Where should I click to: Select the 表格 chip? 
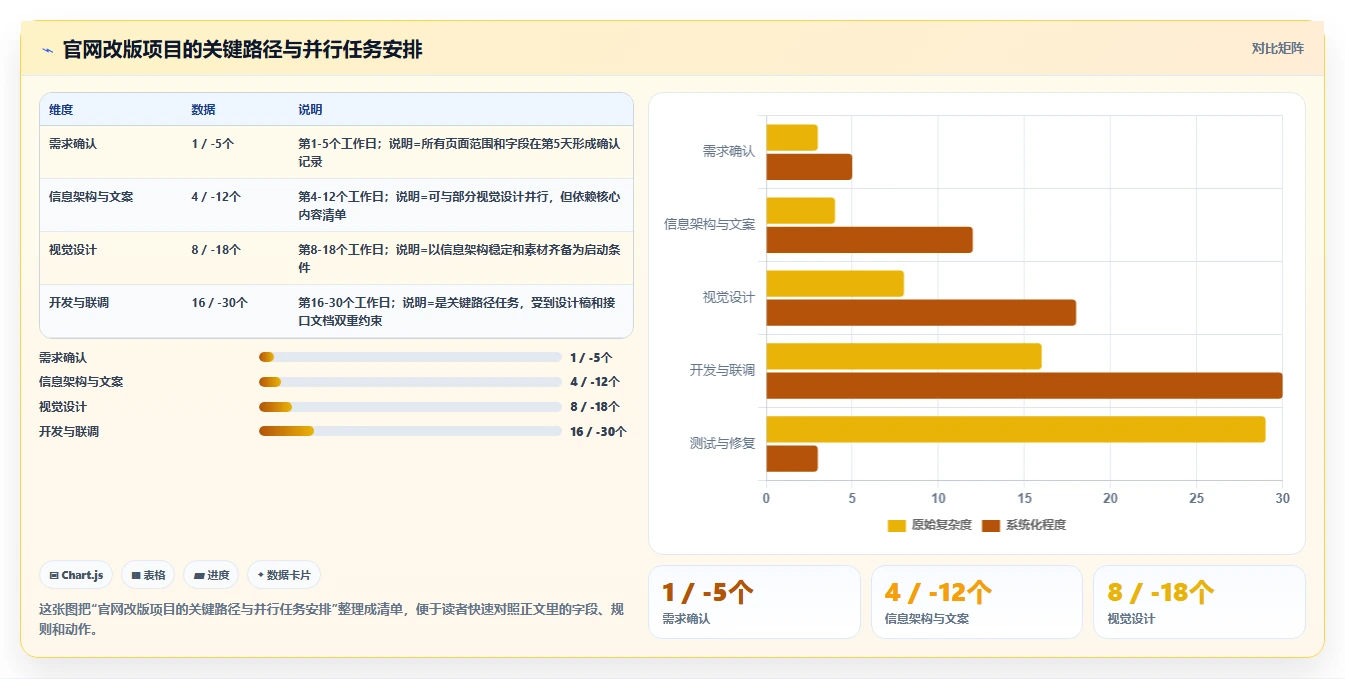(x=148, y=575)
